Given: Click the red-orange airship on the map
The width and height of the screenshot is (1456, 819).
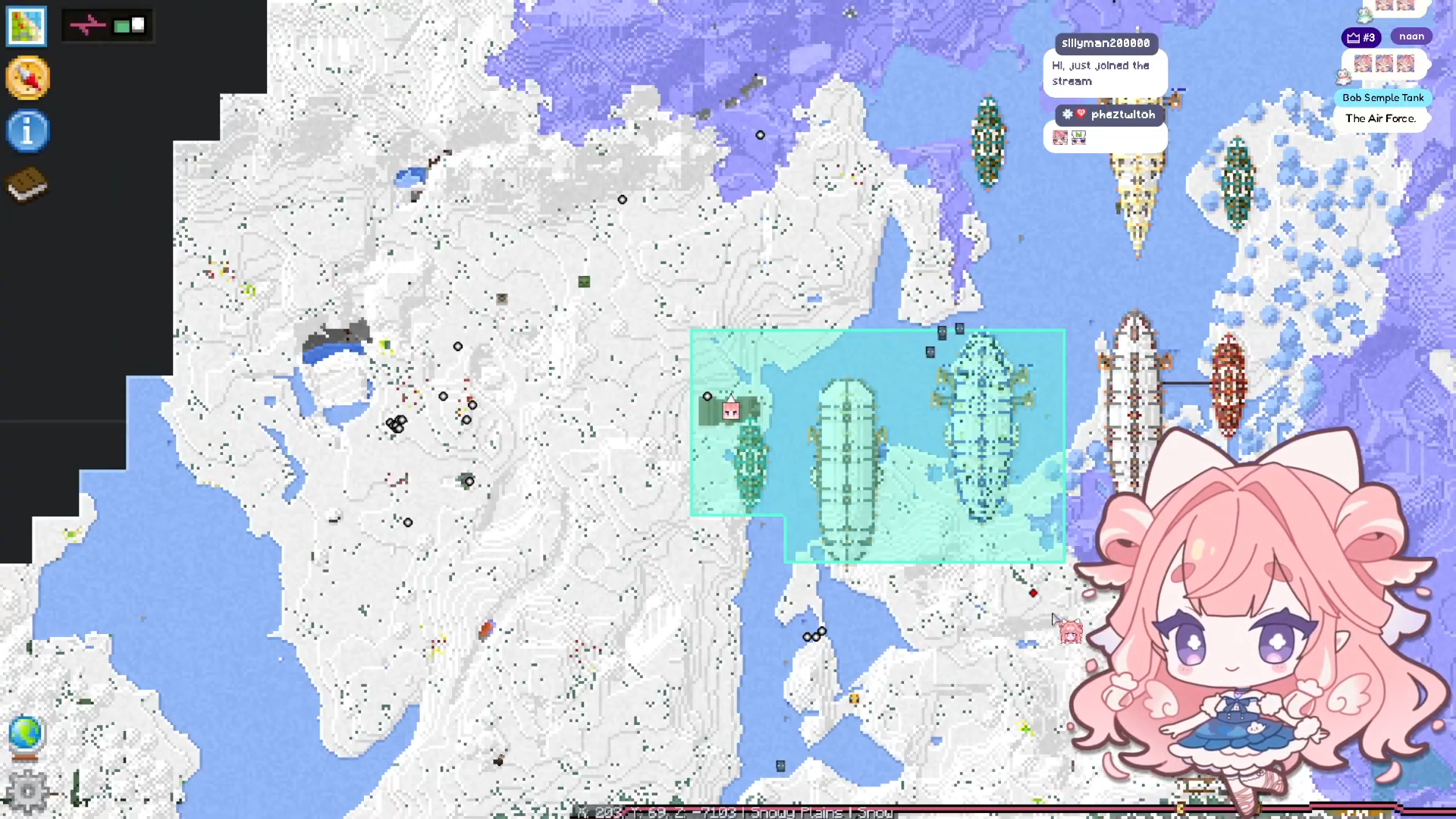Looking at the screenshot, I should [x=1228, y=387].
